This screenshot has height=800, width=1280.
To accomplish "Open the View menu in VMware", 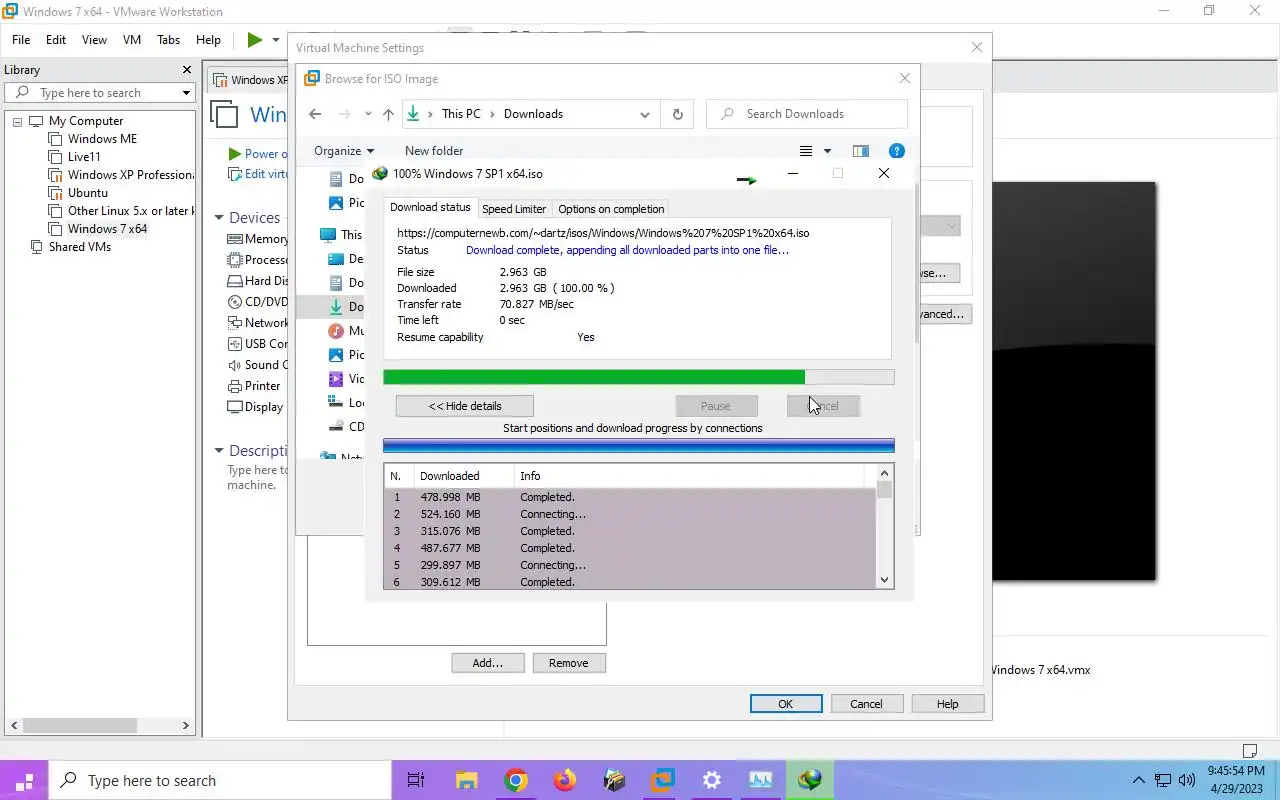I will (x=94, y=40).
